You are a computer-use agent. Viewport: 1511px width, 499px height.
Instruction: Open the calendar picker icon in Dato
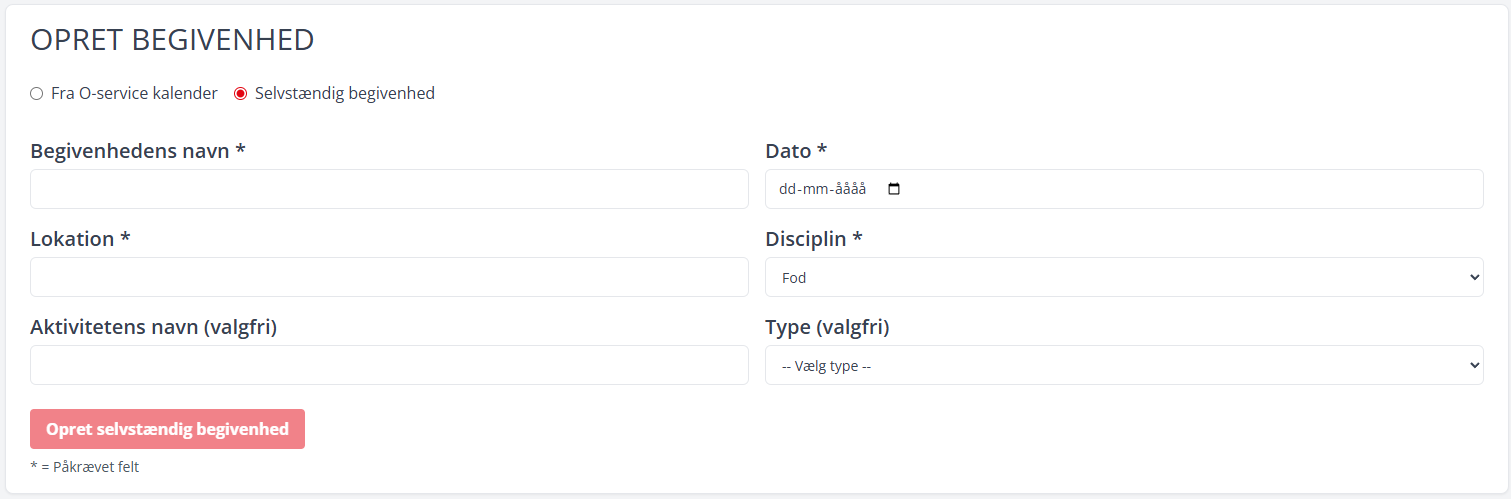click(x=894, y=189)
